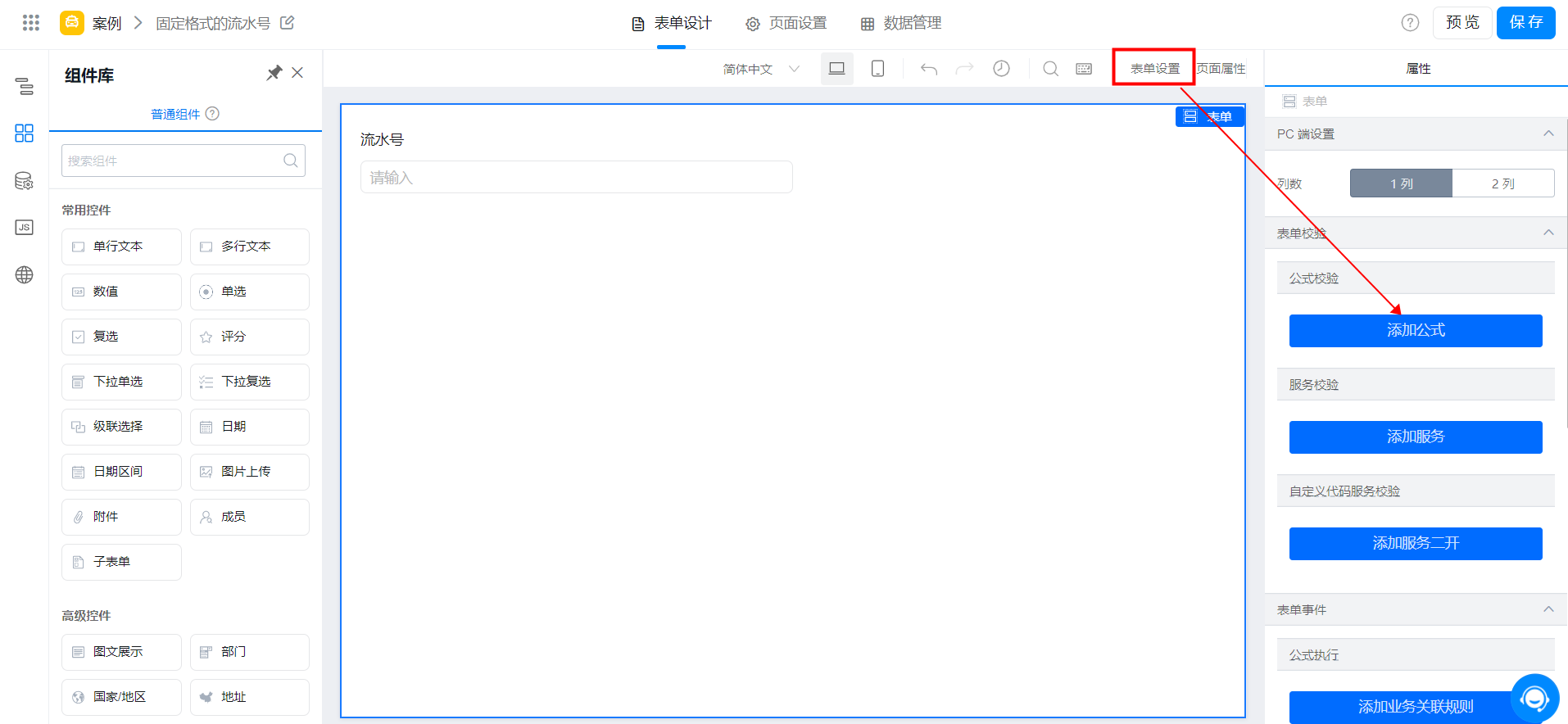This screenshot has height=724, width=1568.
Task: Add the 子表单 component
Action: tap(121, 562)
